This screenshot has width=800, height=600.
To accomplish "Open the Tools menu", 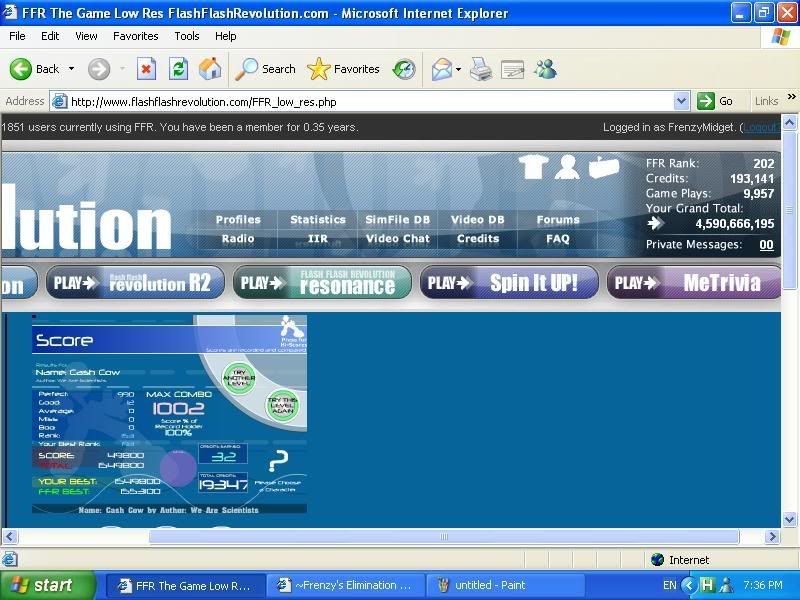I will click(x=187, y=36).
